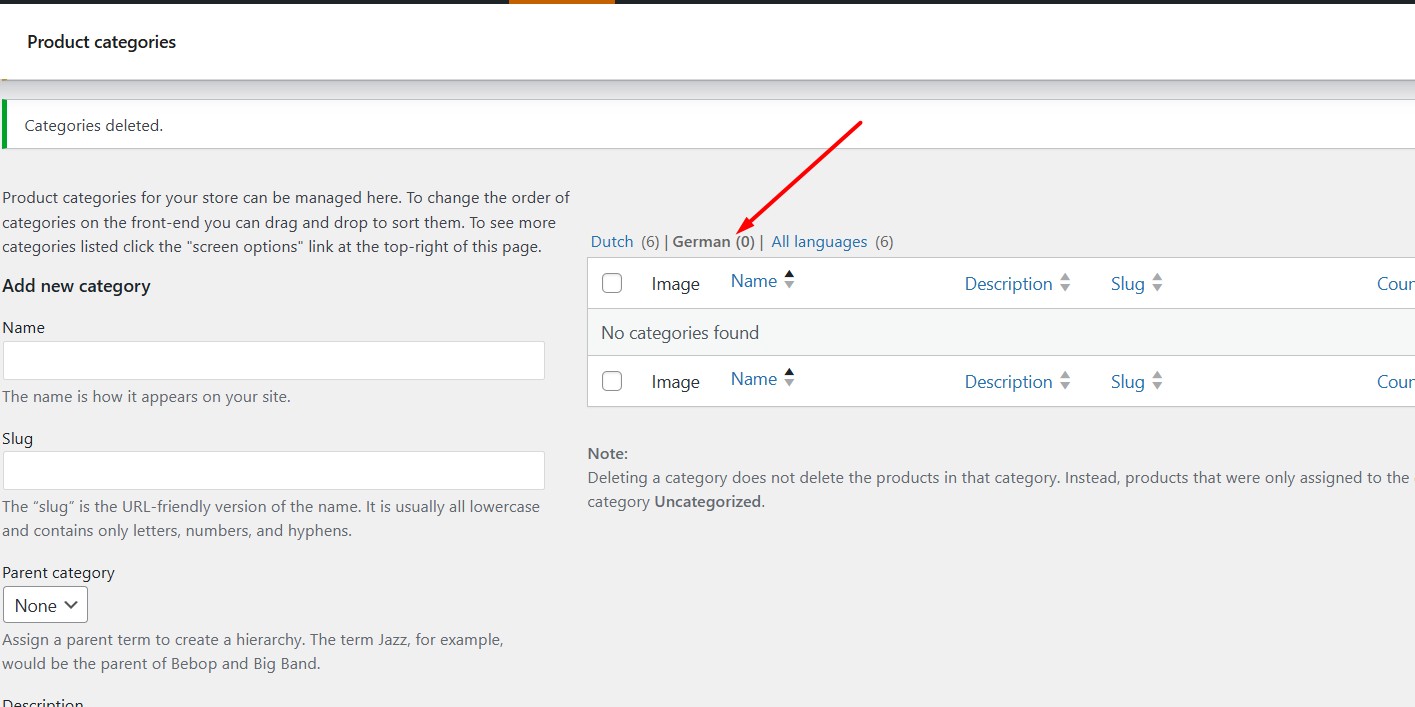Tick the select-all checkbox in table footer
Screen dimensions: 1415x707
612,382
